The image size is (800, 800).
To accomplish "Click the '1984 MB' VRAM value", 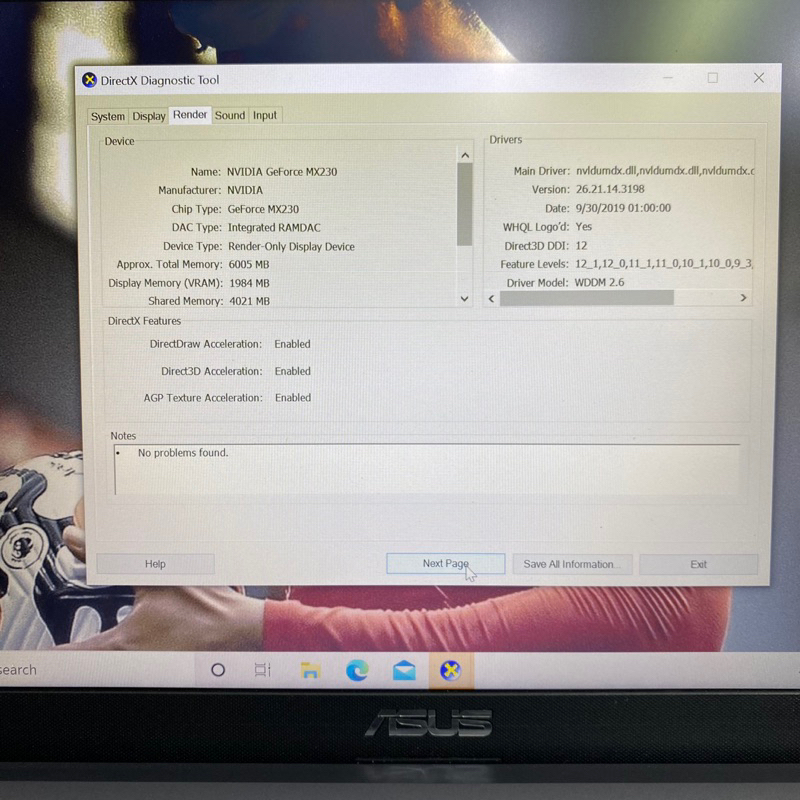I will (x=249, y=283).
